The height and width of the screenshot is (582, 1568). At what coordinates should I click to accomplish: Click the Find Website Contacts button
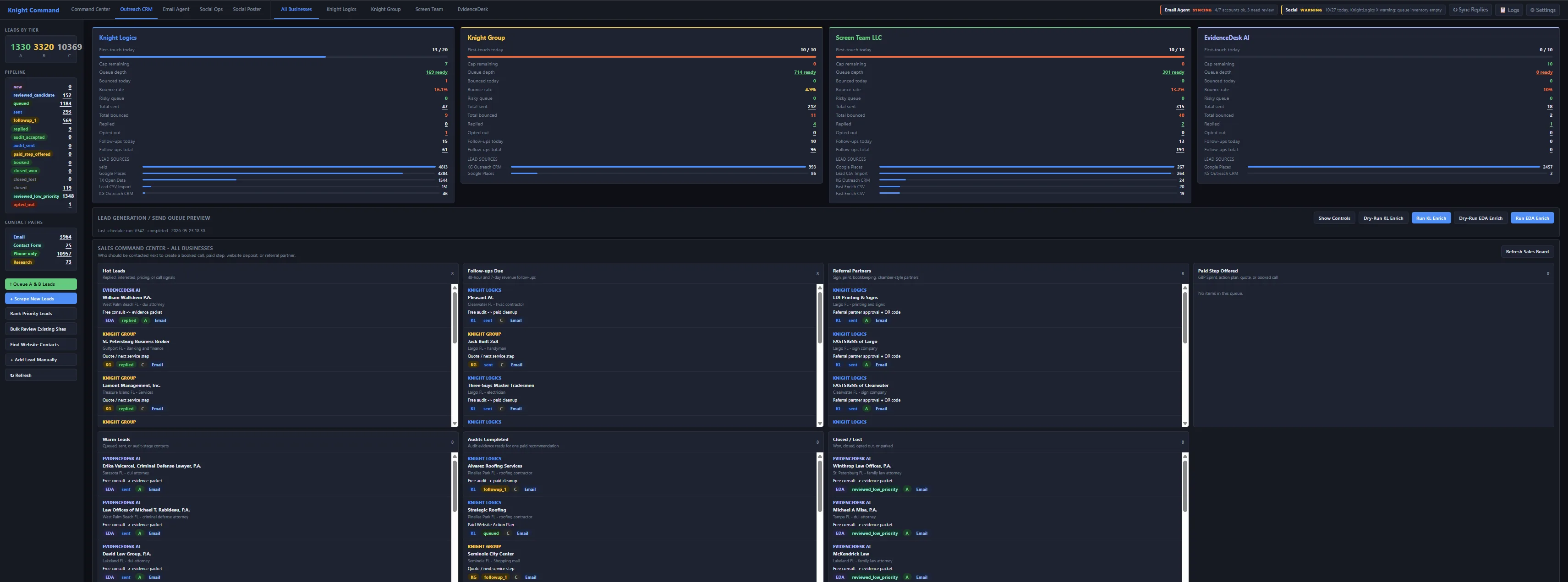coord(41,344)
